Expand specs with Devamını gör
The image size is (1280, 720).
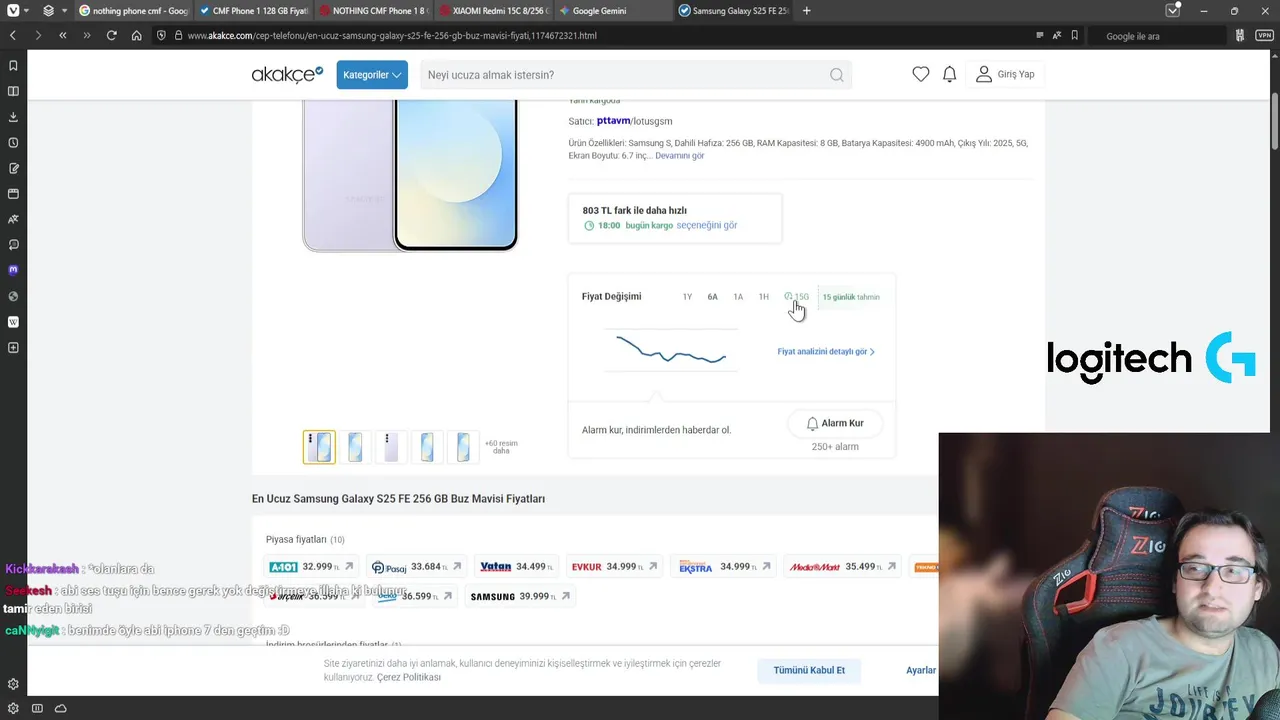(680, 156)
